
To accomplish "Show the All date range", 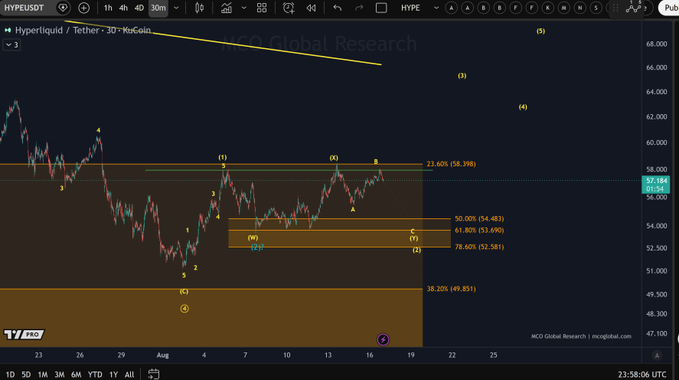I will point(129,374).
